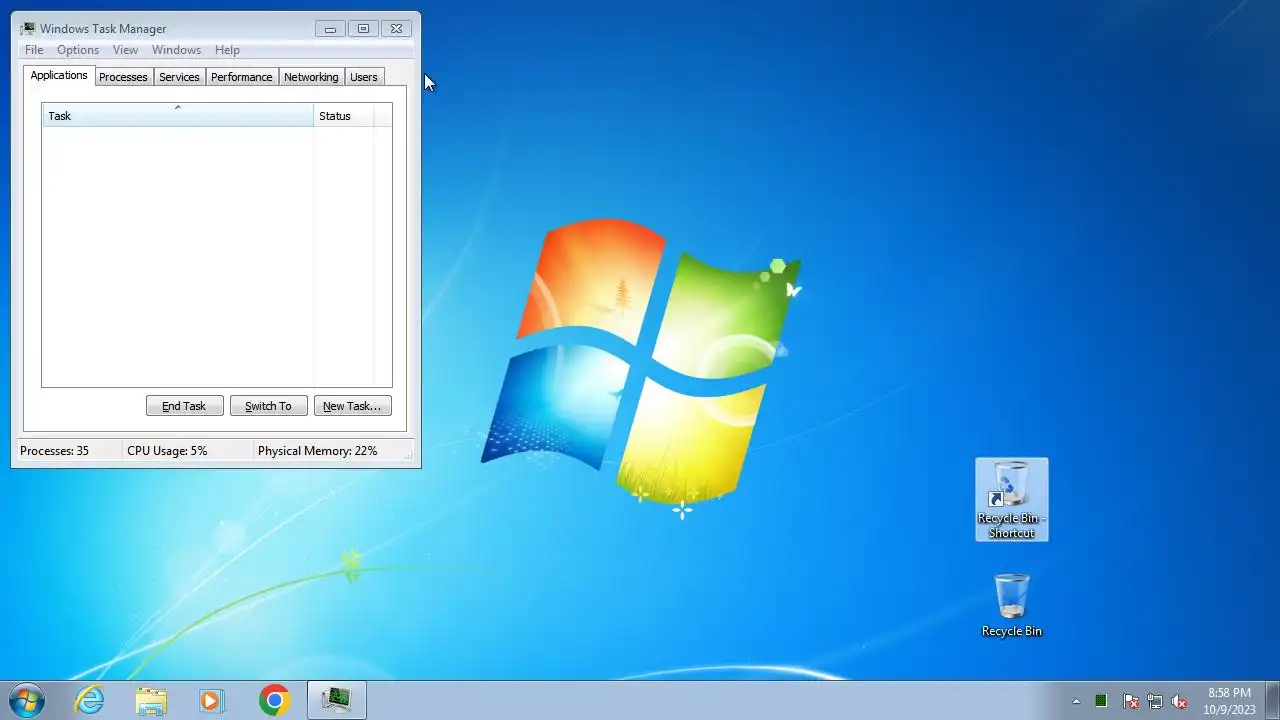
Task: Maximize the Task Manager window
Action: click(x=363, y=29)
